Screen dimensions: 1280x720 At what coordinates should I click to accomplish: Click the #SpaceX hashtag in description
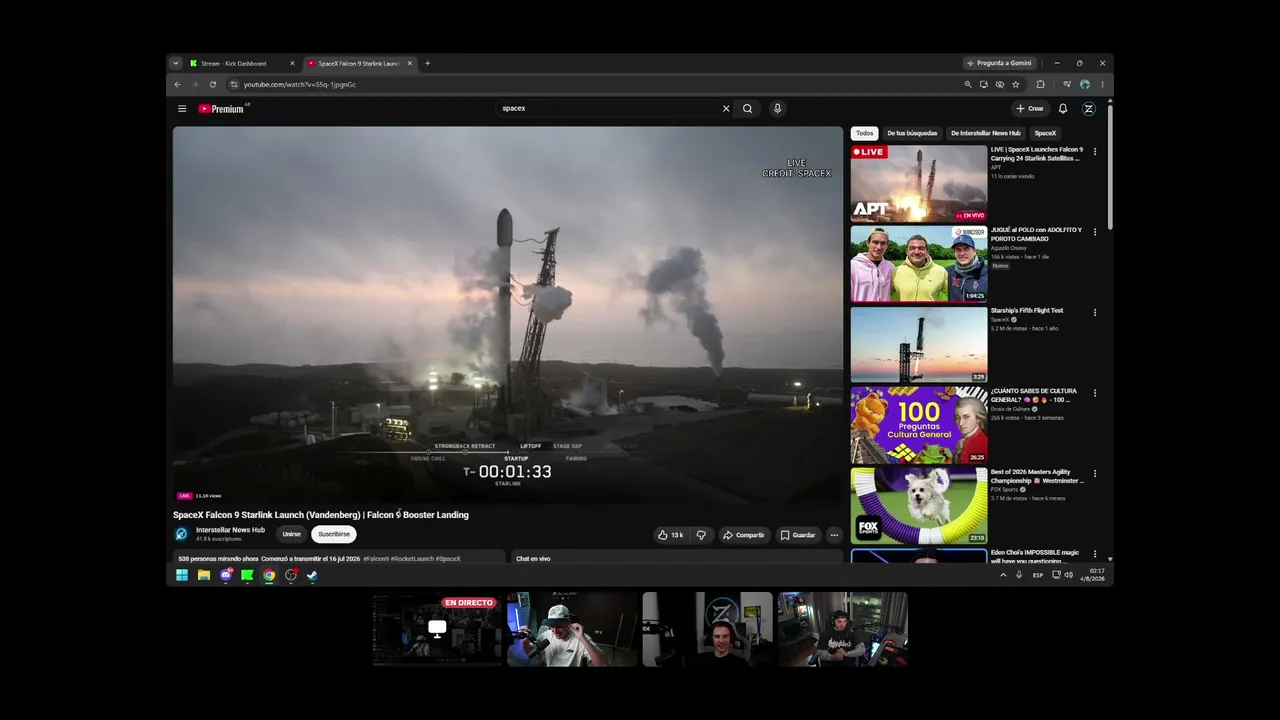coord(448,559)
